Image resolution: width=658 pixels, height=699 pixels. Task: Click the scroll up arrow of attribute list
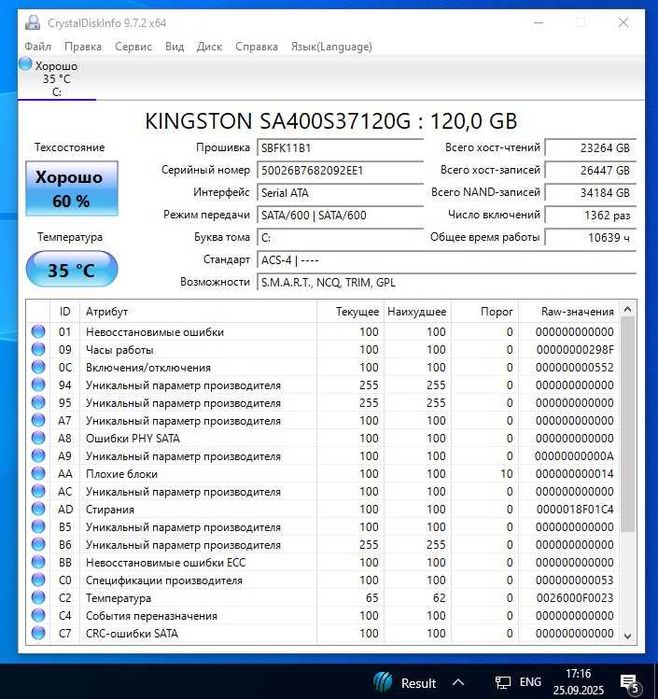click(x=628, y=309)
